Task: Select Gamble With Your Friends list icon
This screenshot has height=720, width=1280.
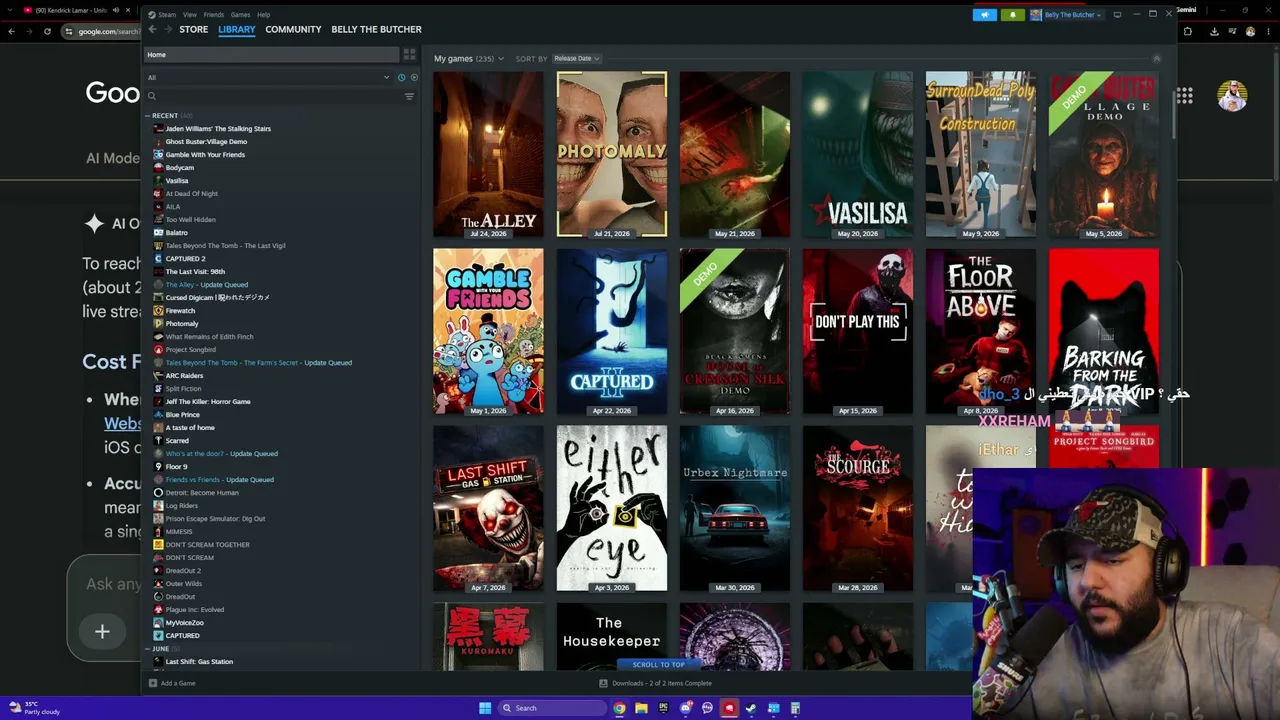Action: [x=158, y=155]
